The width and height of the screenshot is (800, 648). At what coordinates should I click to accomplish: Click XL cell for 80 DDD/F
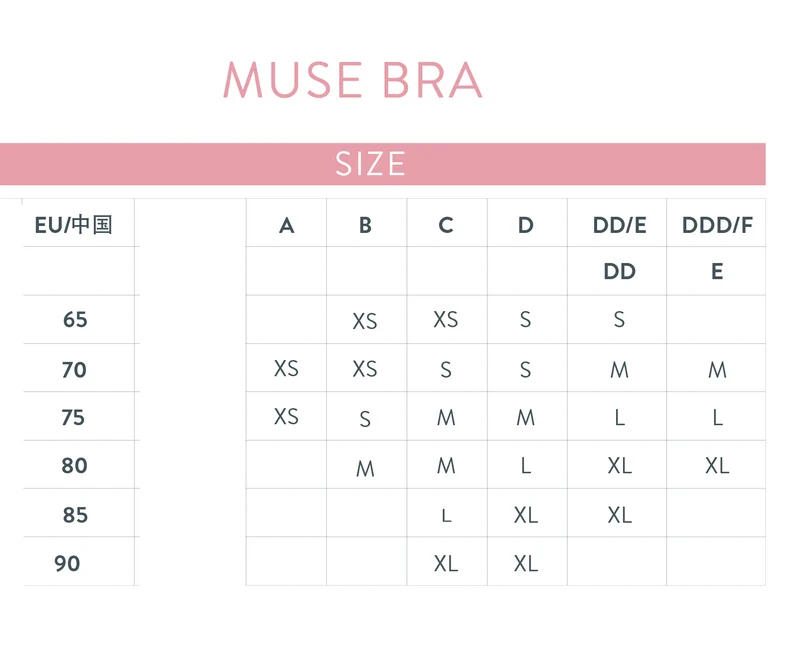pos(717,465)
